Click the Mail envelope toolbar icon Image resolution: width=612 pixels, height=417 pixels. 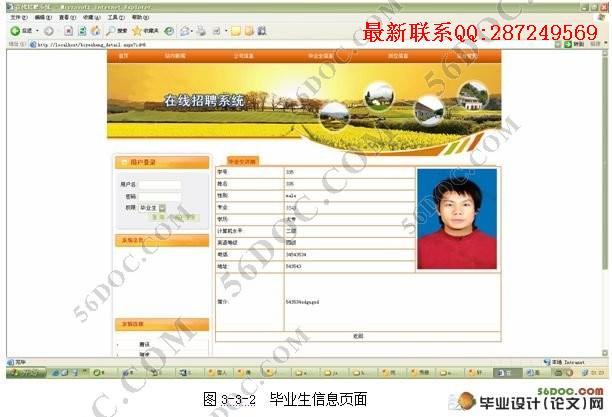pos(185,31)
